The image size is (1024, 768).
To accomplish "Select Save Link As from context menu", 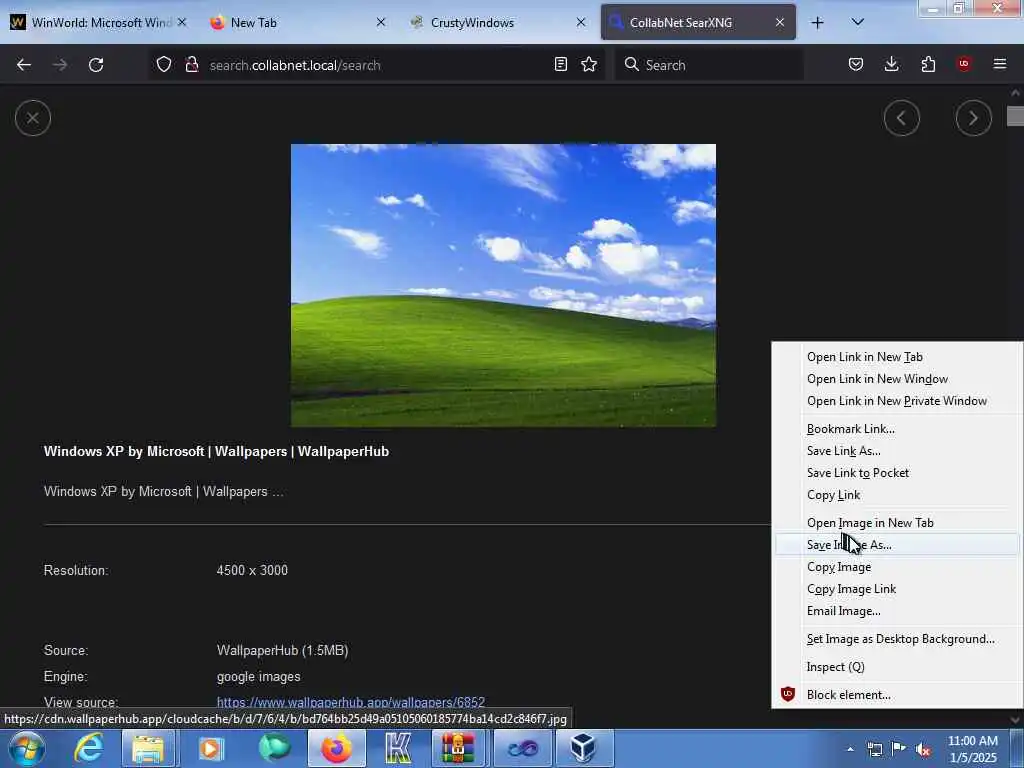I will 843,451.
